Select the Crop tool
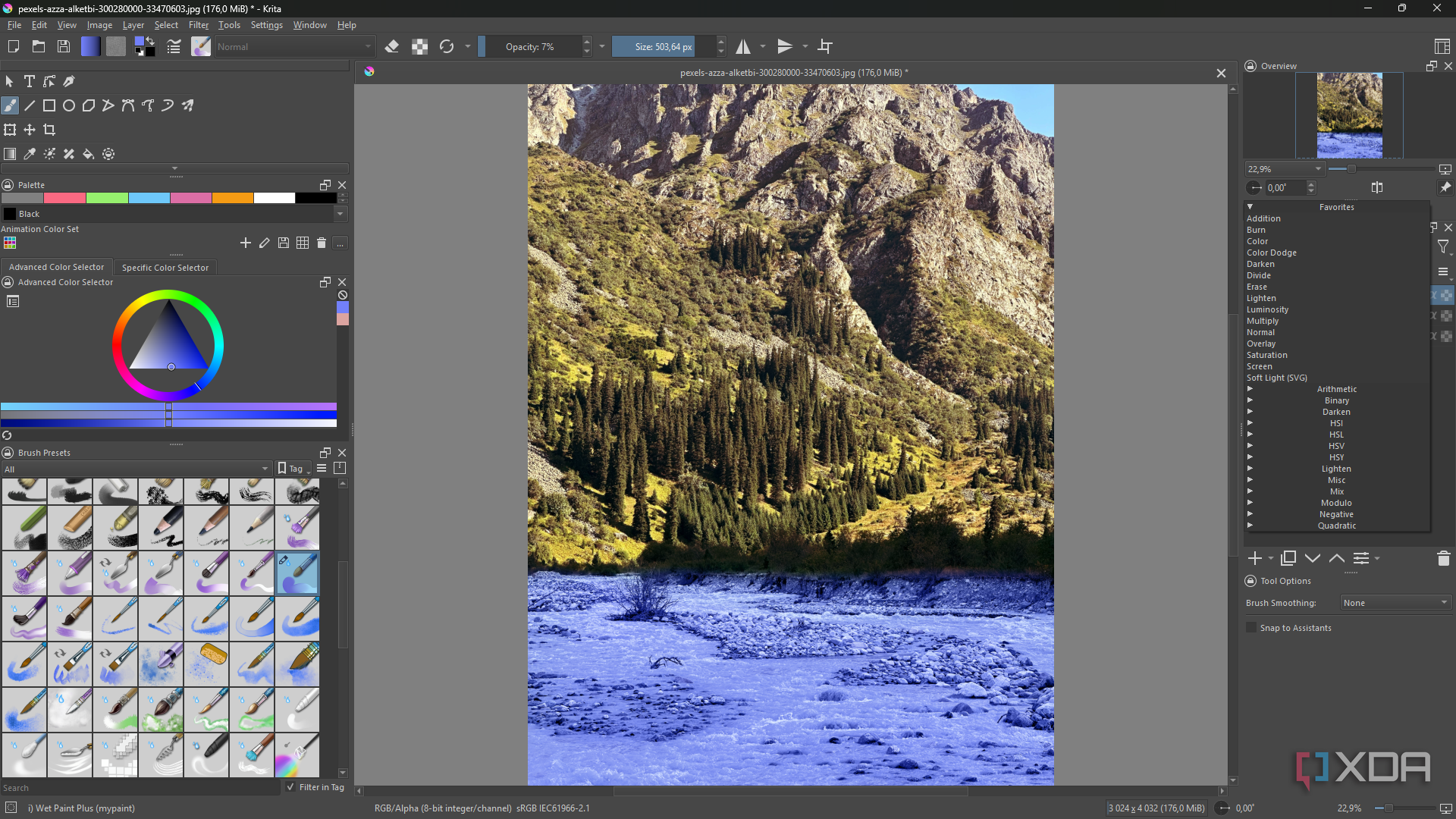The width and height of the screenshot is (1456, 819). (x=49, y=130)
